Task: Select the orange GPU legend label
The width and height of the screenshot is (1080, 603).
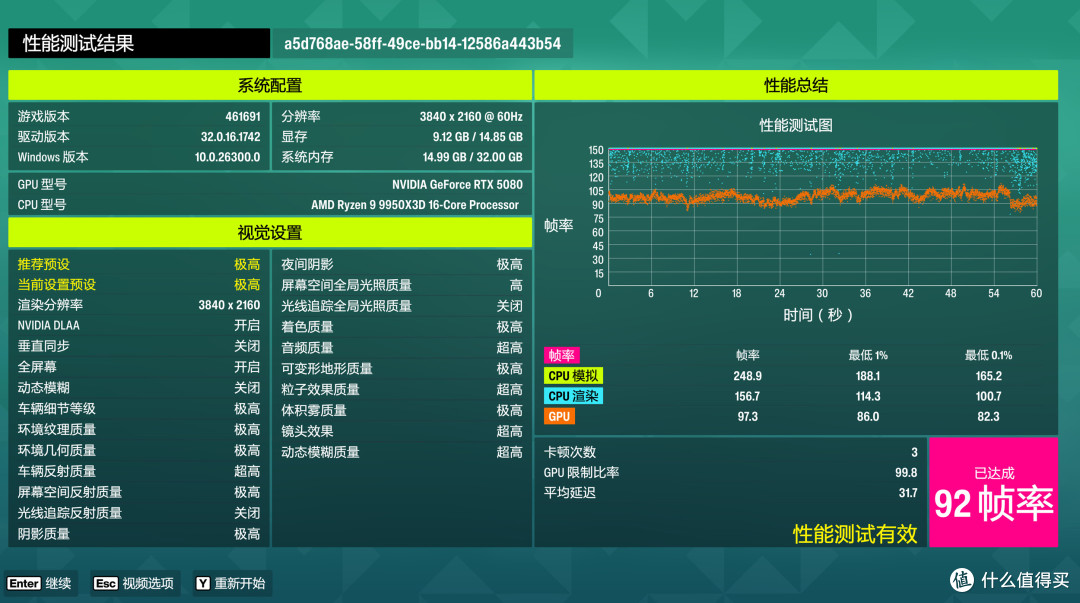Action: tap(559, 416)
